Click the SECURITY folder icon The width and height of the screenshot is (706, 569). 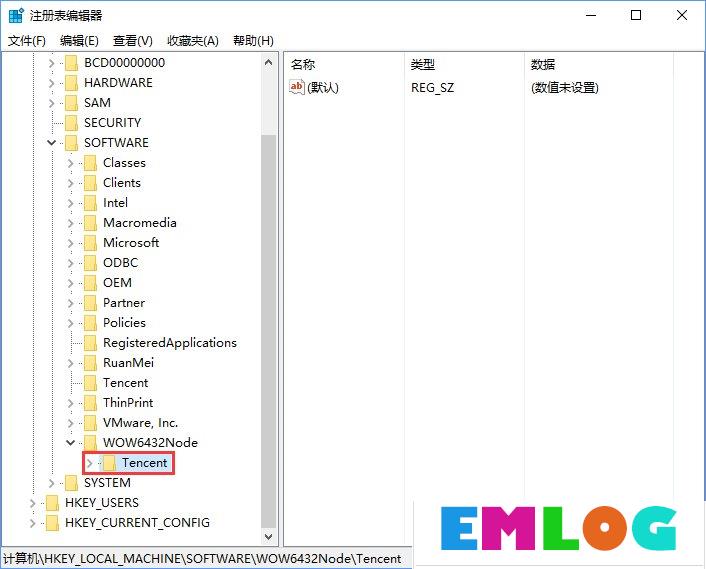tap(71, 122)
